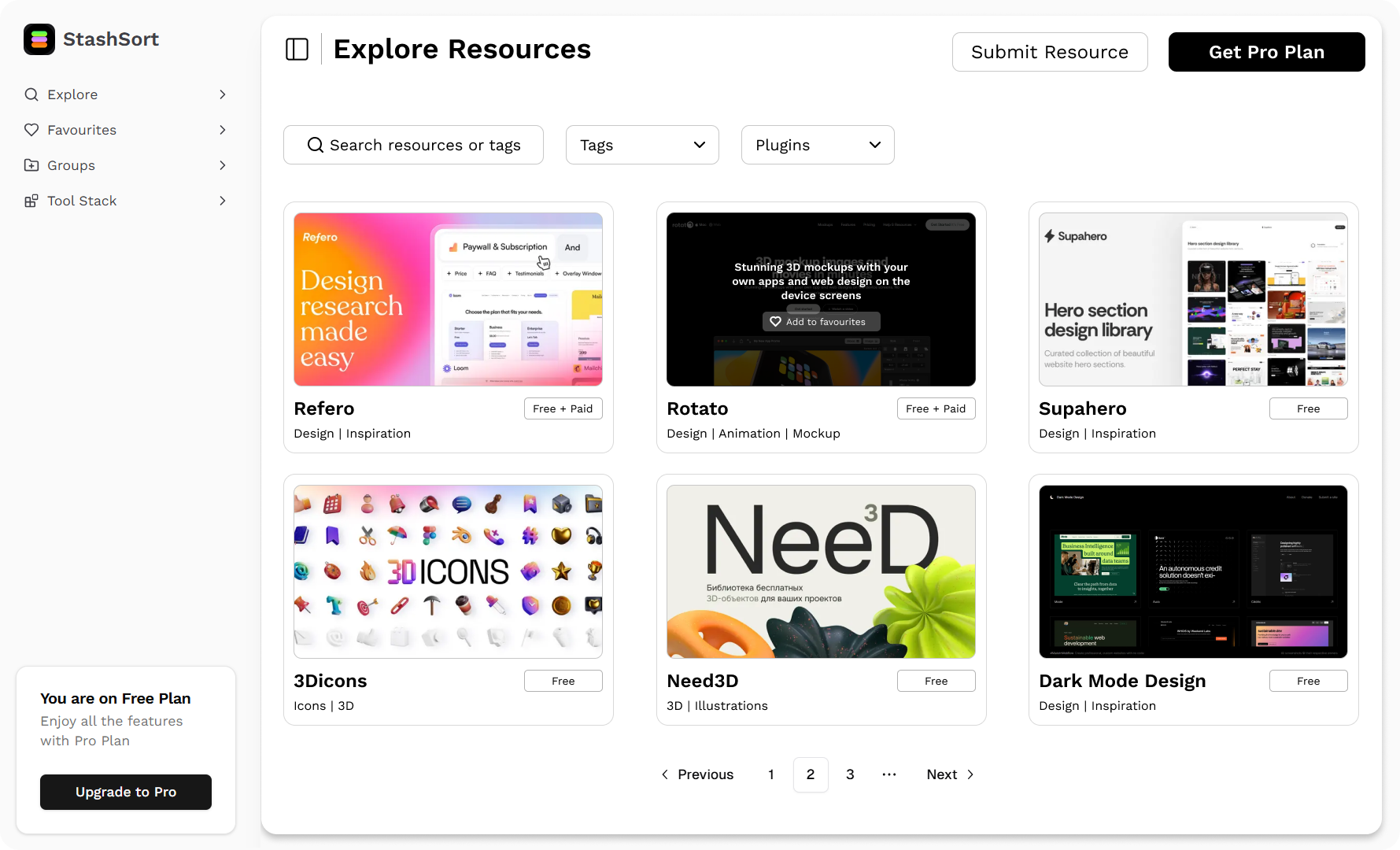The image size is (1400, 850).
Task: Go to page 3
Action: tap(850, 774)
